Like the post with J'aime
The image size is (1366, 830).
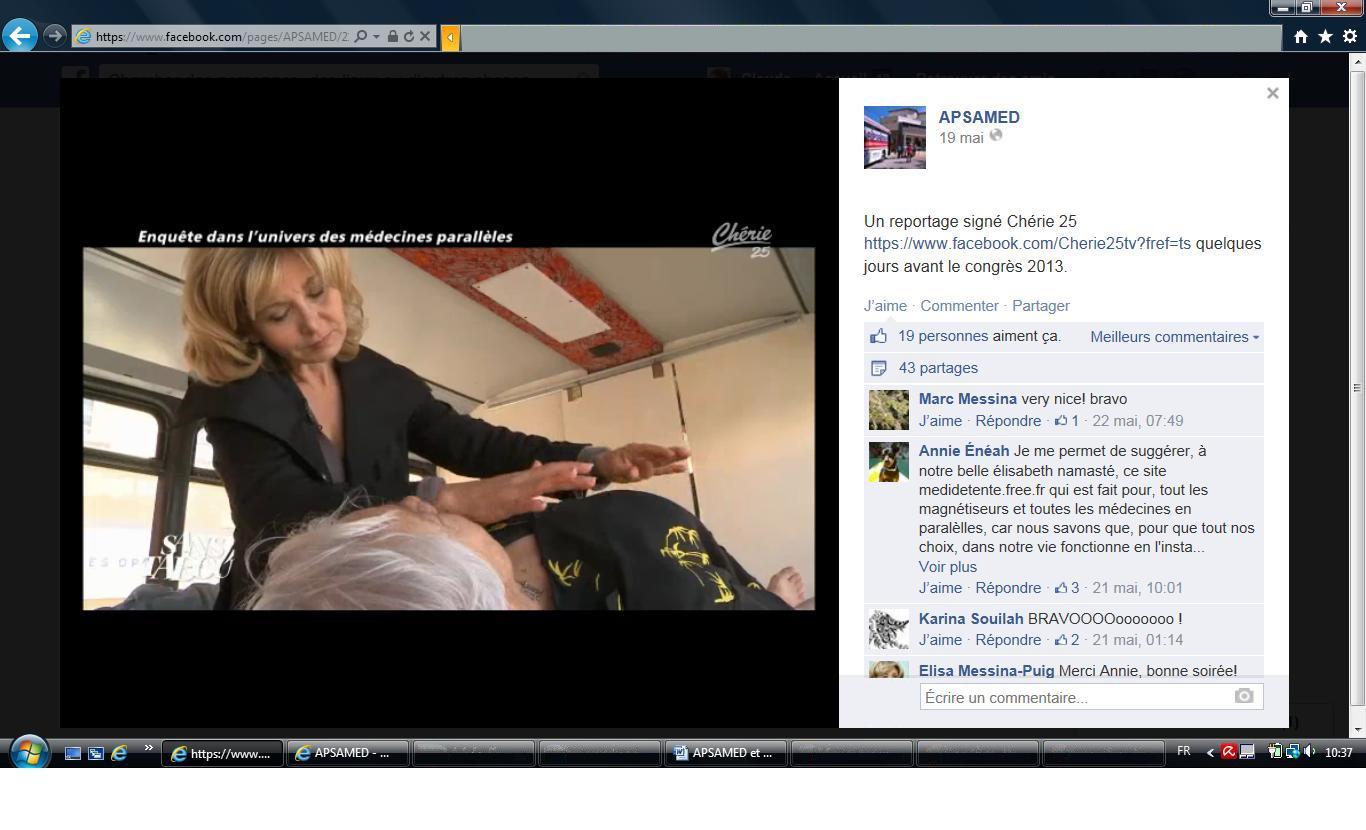(885, 306)
